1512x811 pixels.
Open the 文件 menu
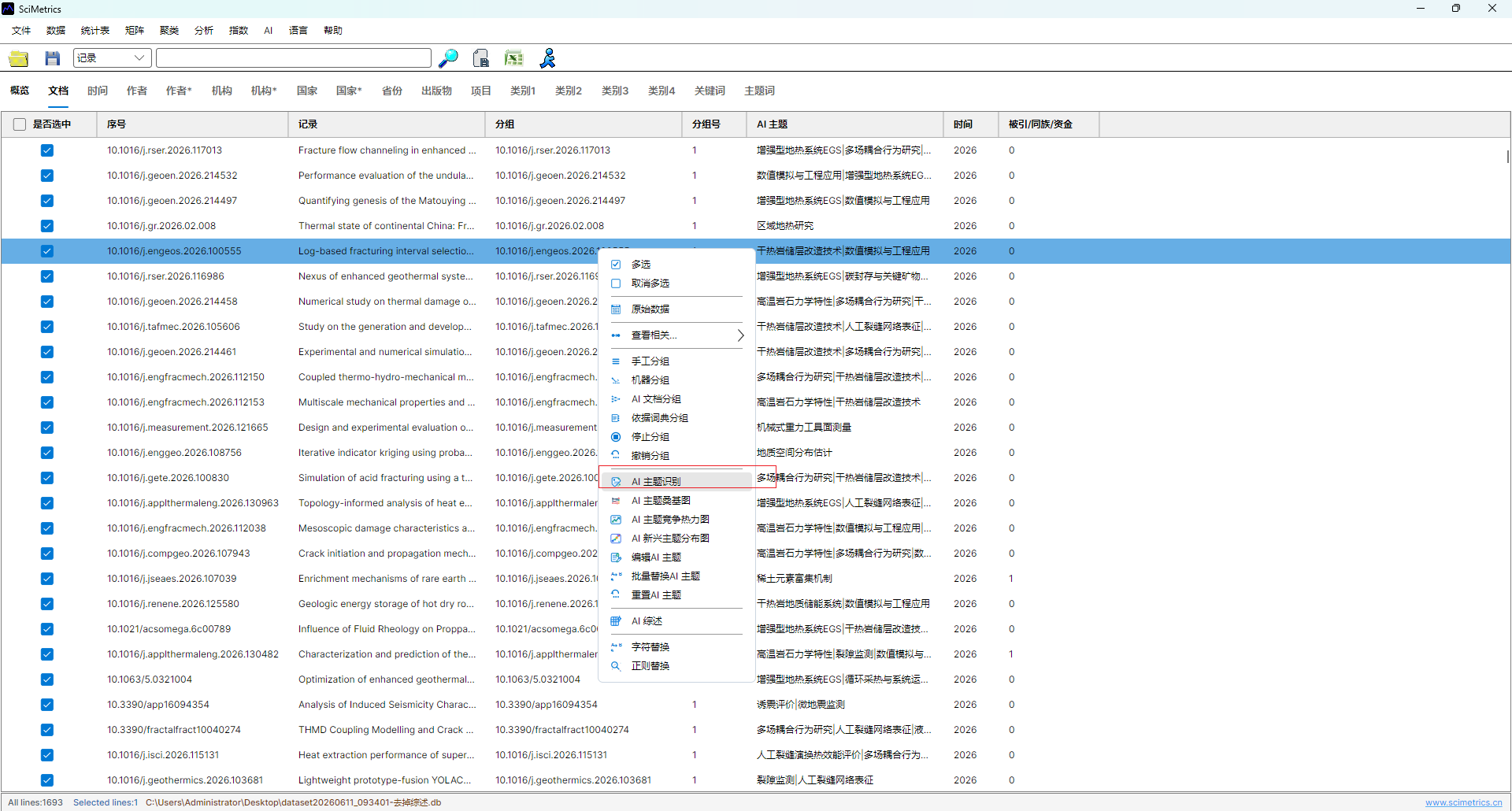pos(21,31)
